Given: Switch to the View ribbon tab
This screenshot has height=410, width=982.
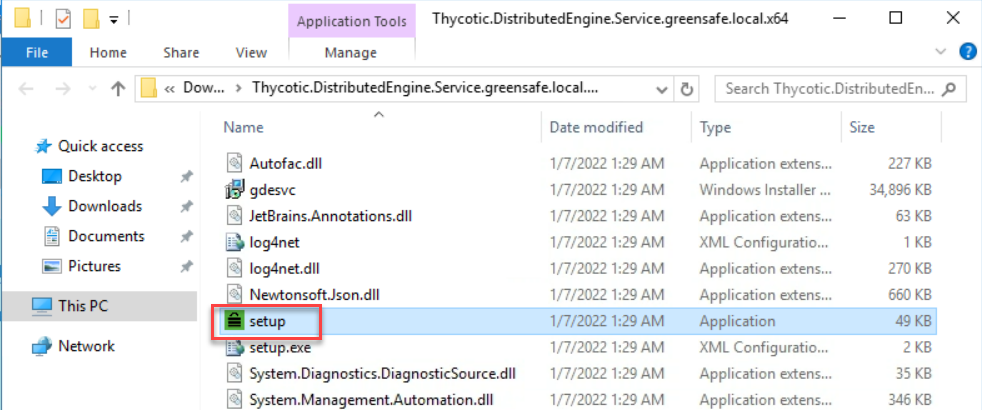Looking at the screenshot, I should click(x=251, y=53).
